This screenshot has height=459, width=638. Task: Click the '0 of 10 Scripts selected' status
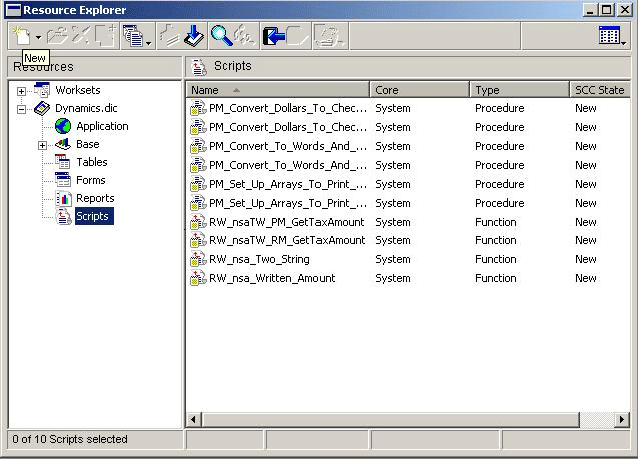pos(70,439)
